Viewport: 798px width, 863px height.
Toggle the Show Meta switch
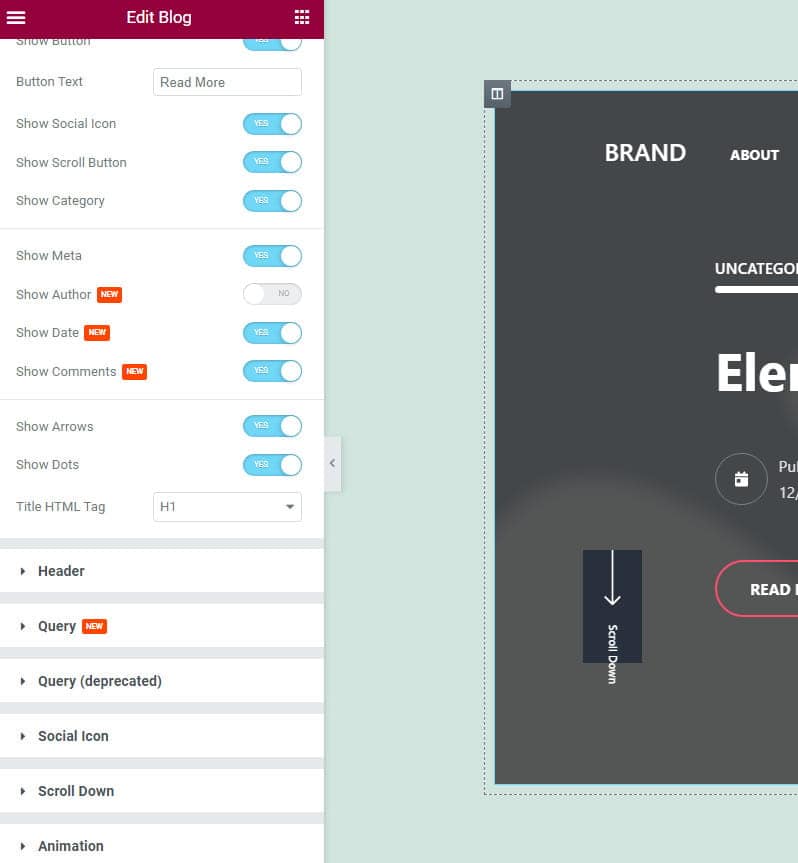pyautogui.click(x=272, y=256)
